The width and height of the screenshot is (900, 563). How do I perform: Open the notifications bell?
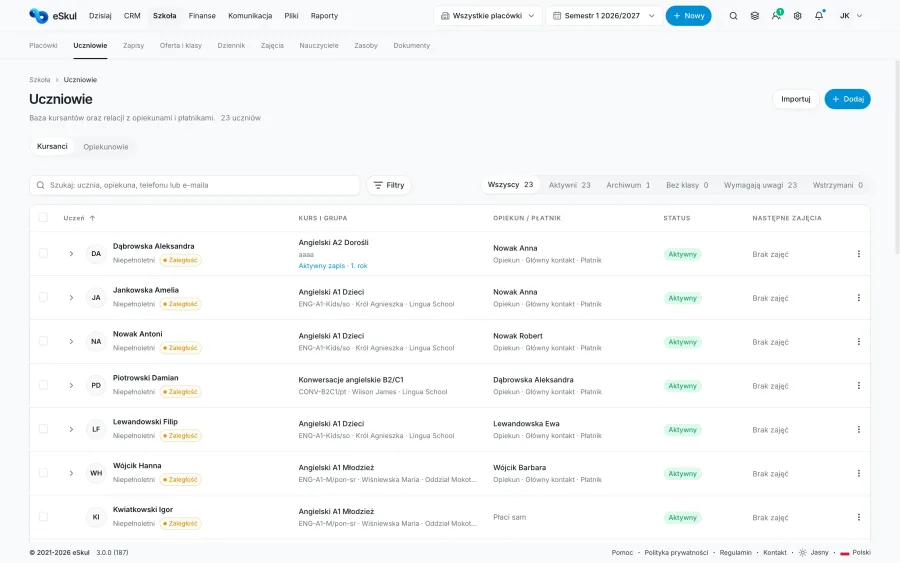pos(819,15)
